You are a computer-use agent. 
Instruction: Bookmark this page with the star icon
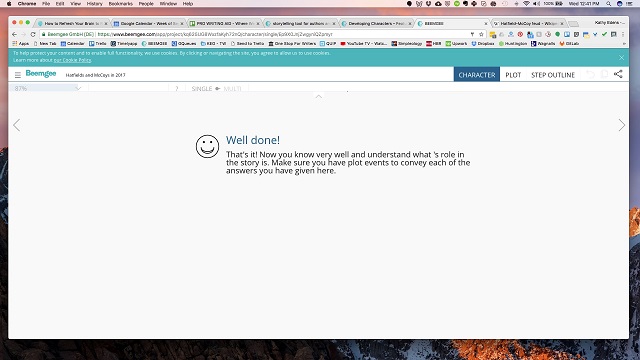point(481,34)
